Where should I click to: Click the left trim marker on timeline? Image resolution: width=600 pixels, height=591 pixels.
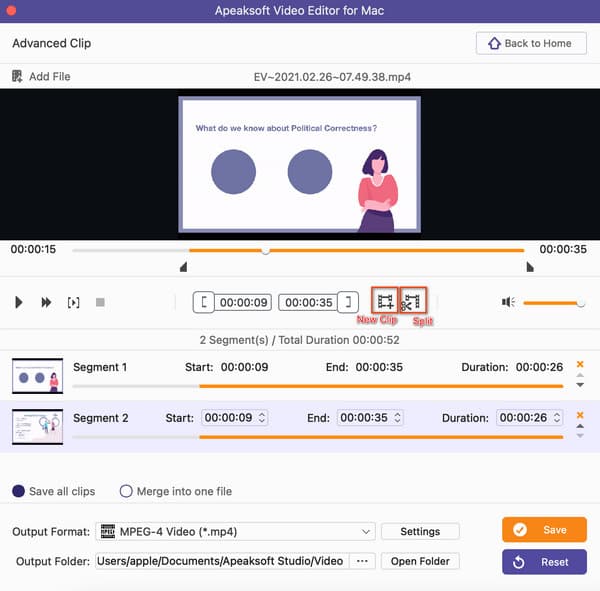pyautogui.click(x=184, y=267)
